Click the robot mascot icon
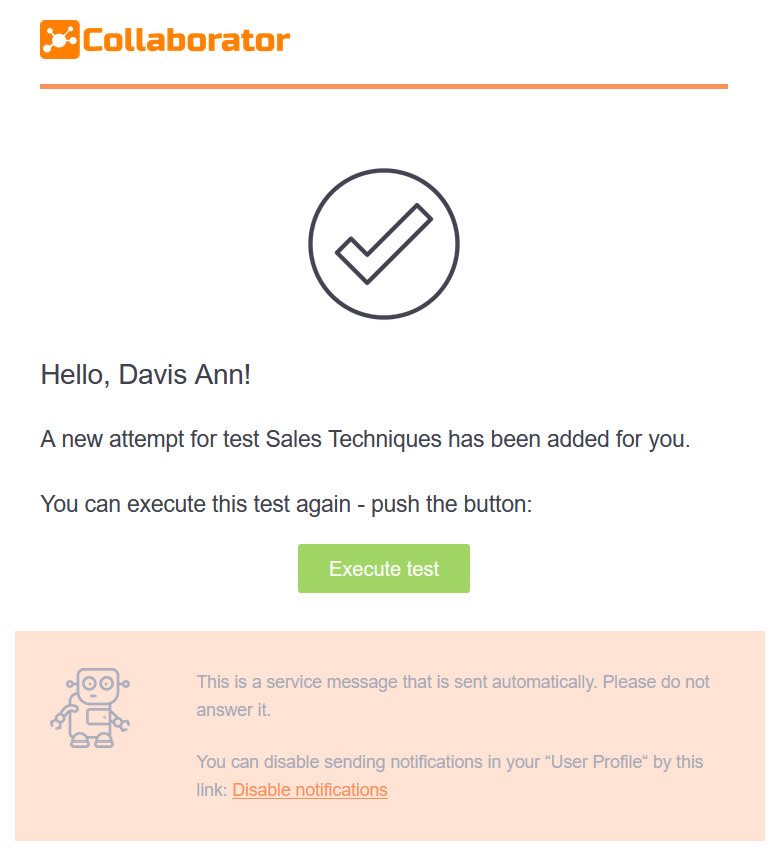This screenshot has width=776, height=851. (89, 708)
